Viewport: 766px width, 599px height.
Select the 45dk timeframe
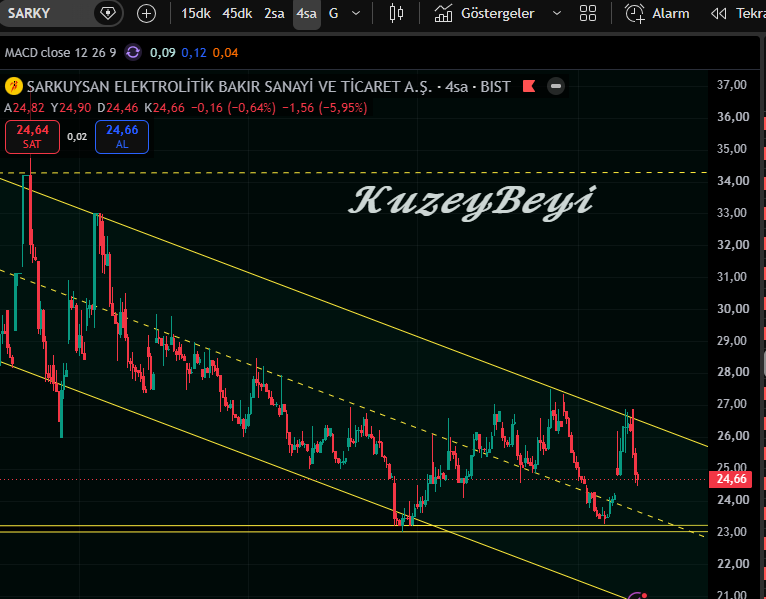[237, 13]
